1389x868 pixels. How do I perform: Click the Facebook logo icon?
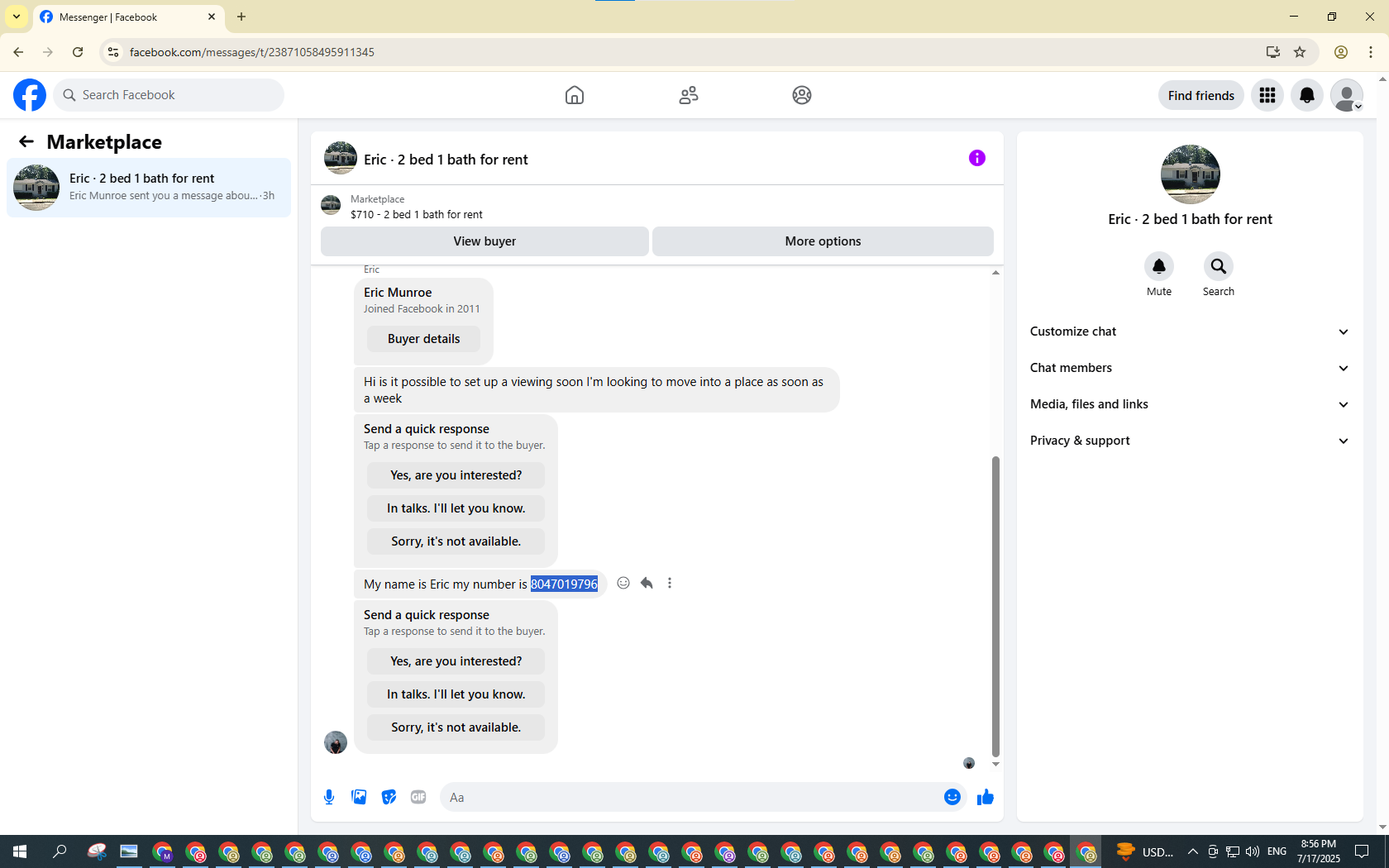(x=30, y=95)
